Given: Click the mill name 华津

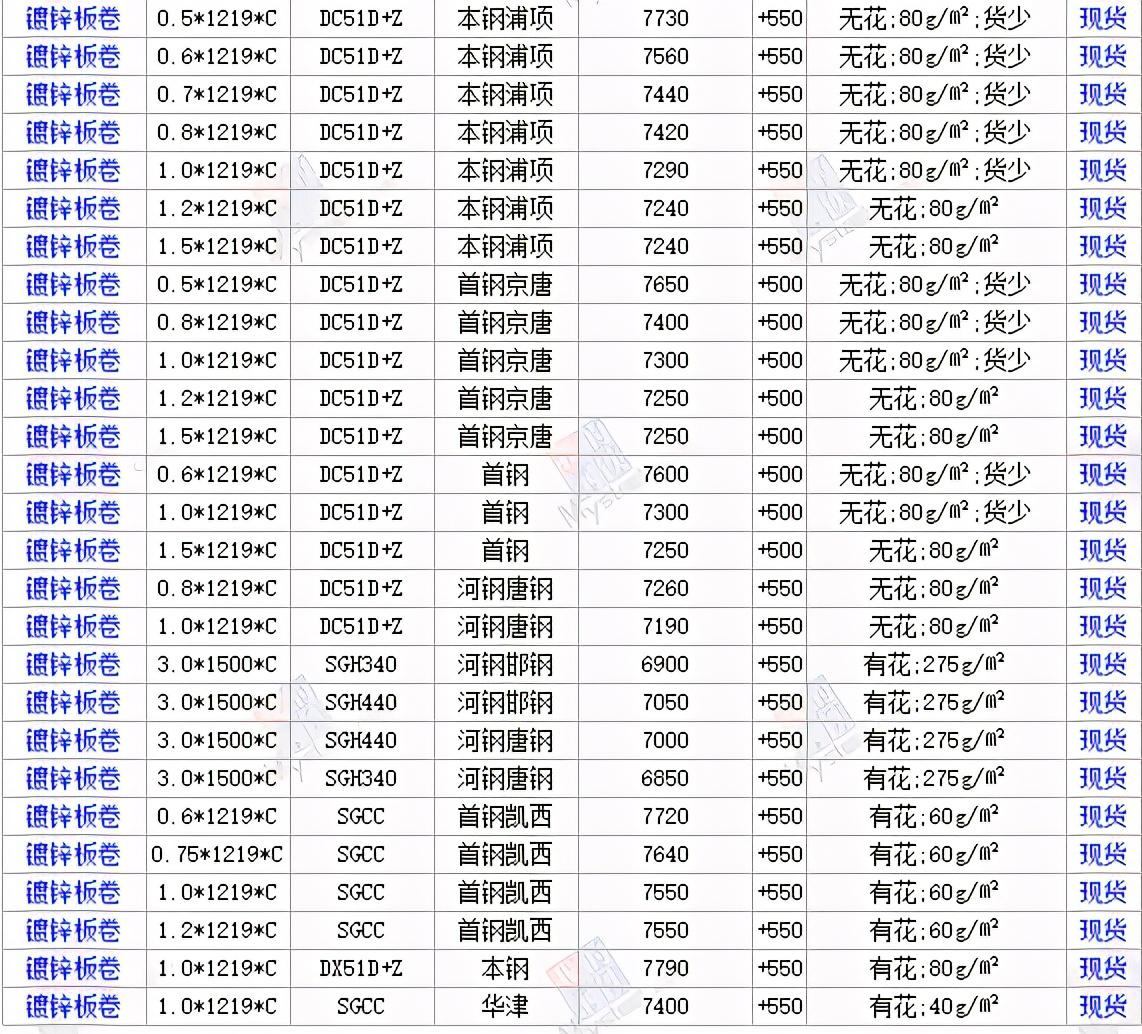Looking at the screenshot, I should point(505,1006).
